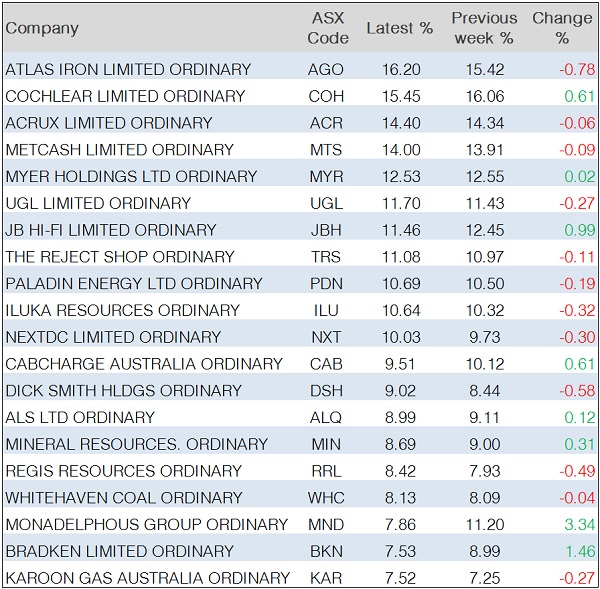Click the Latest % column header
The width and height of the screenshot is (600, 589).
pyautogui.click(x=399, y=28)
